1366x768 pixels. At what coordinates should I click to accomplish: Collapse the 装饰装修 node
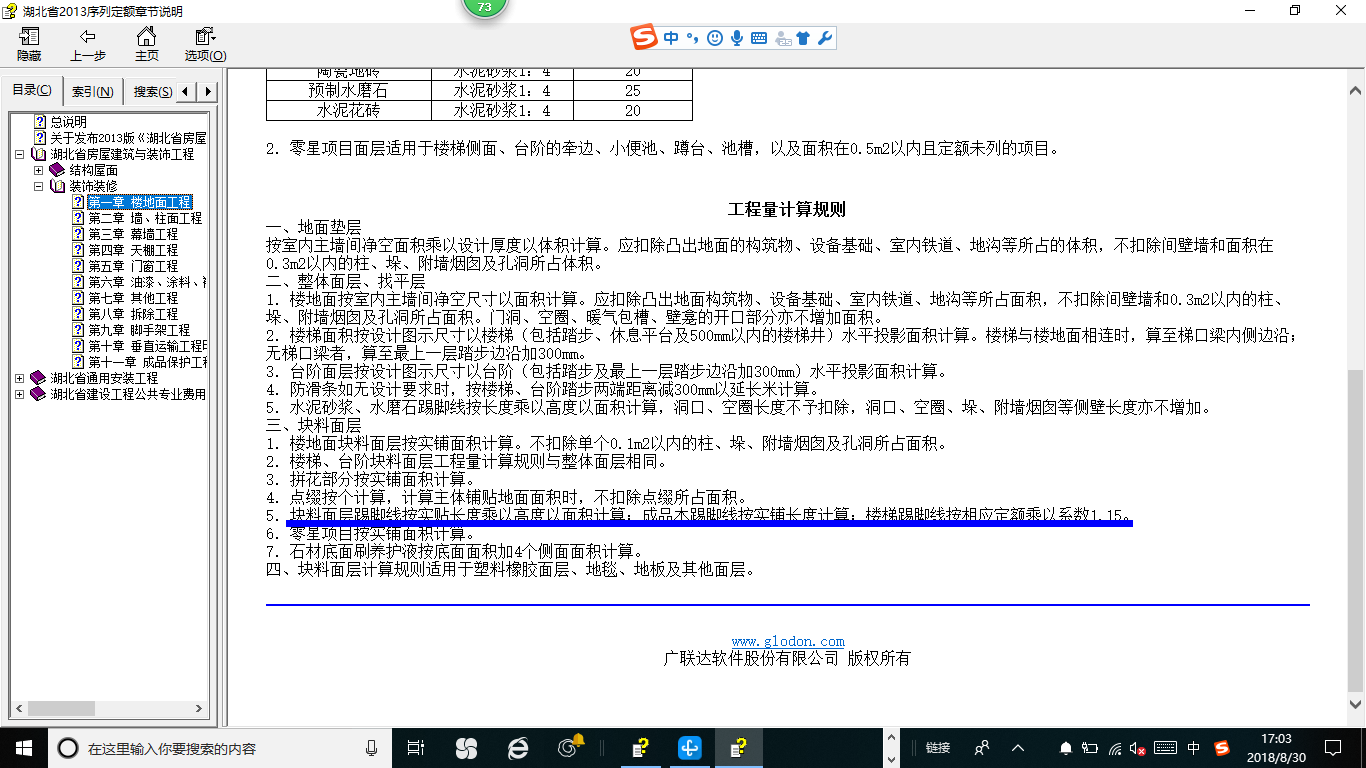(39, 186)
